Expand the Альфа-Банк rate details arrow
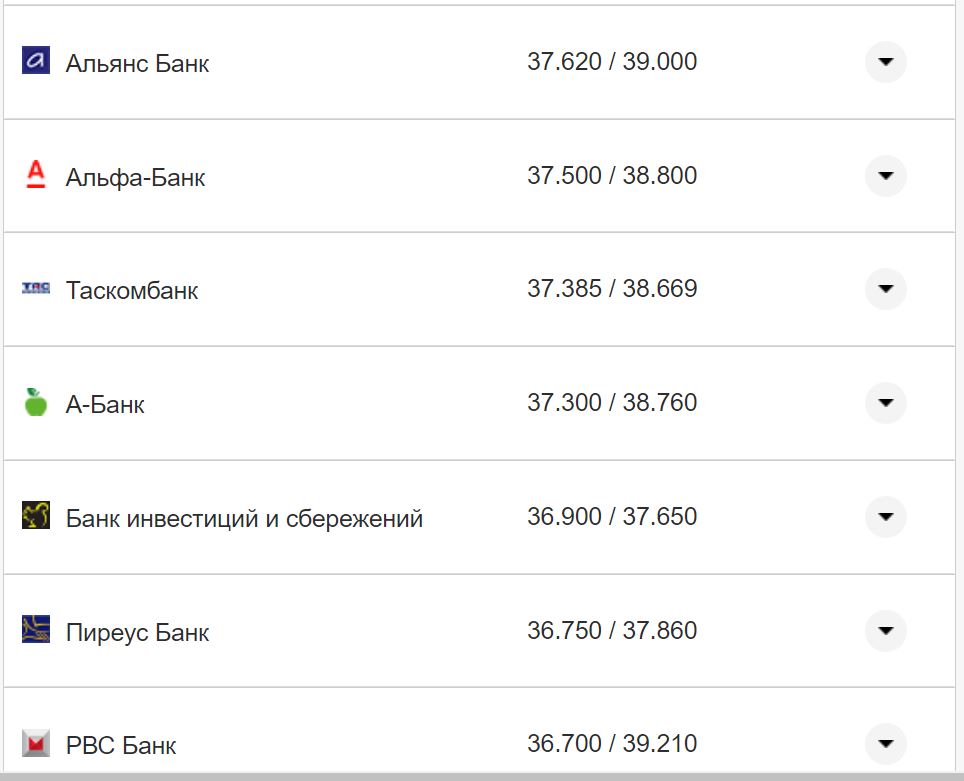Image resolution: width=964 pixels, height=781 pixels. pos(885,176)
